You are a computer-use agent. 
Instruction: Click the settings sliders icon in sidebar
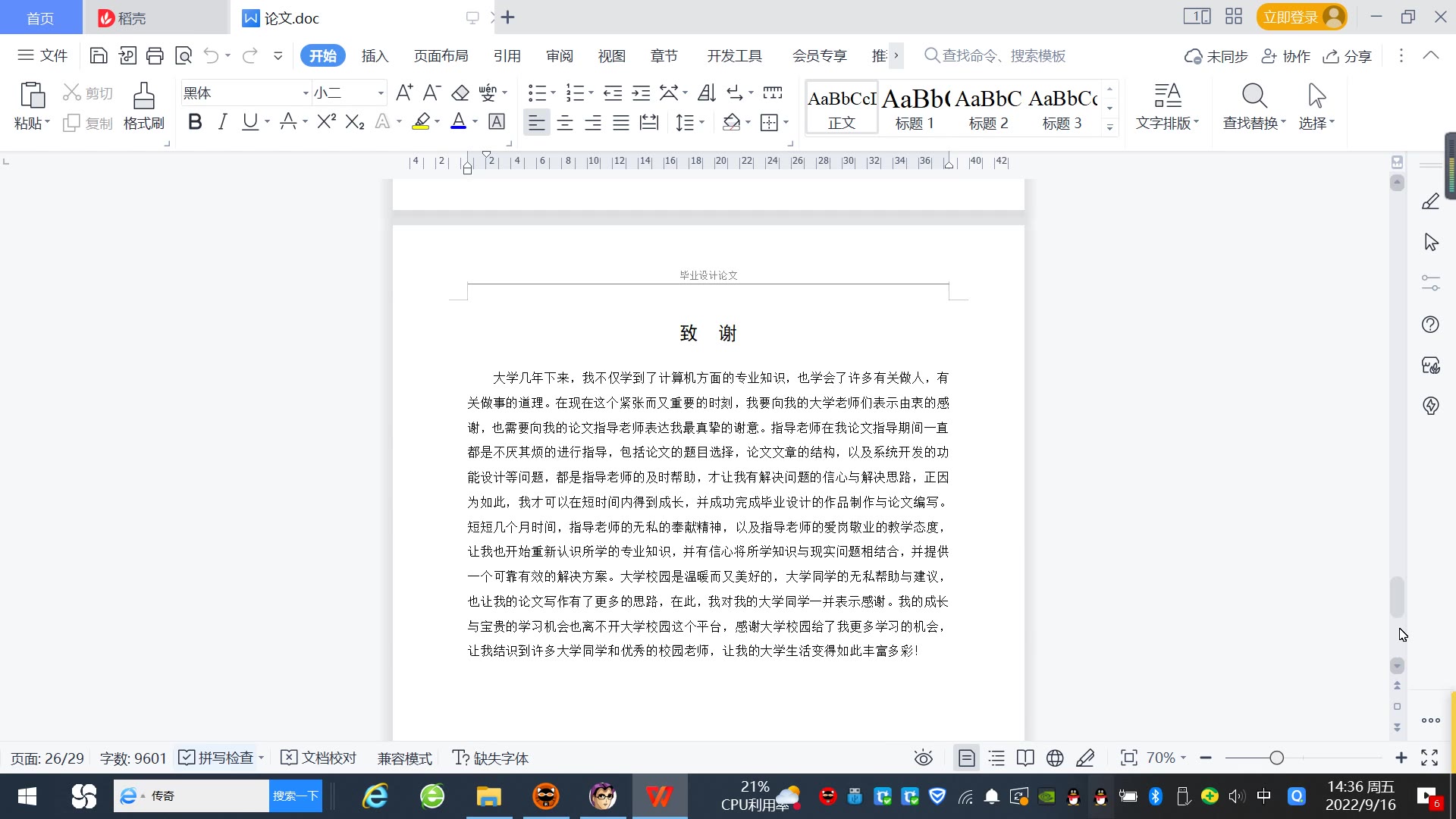click(1430, 283)
